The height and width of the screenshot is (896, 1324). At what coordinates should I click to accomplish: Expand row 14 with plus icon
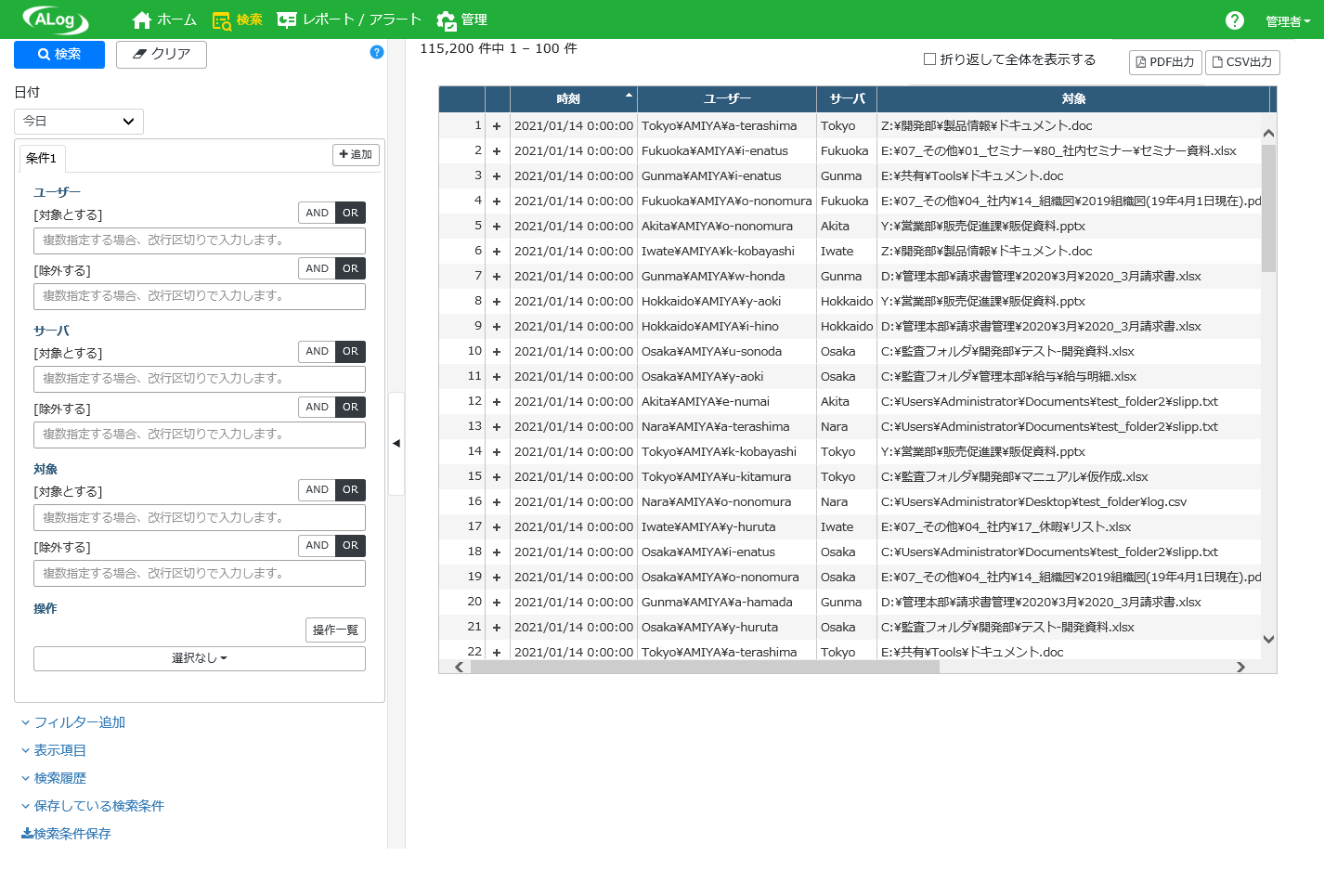tap(497, 452)
